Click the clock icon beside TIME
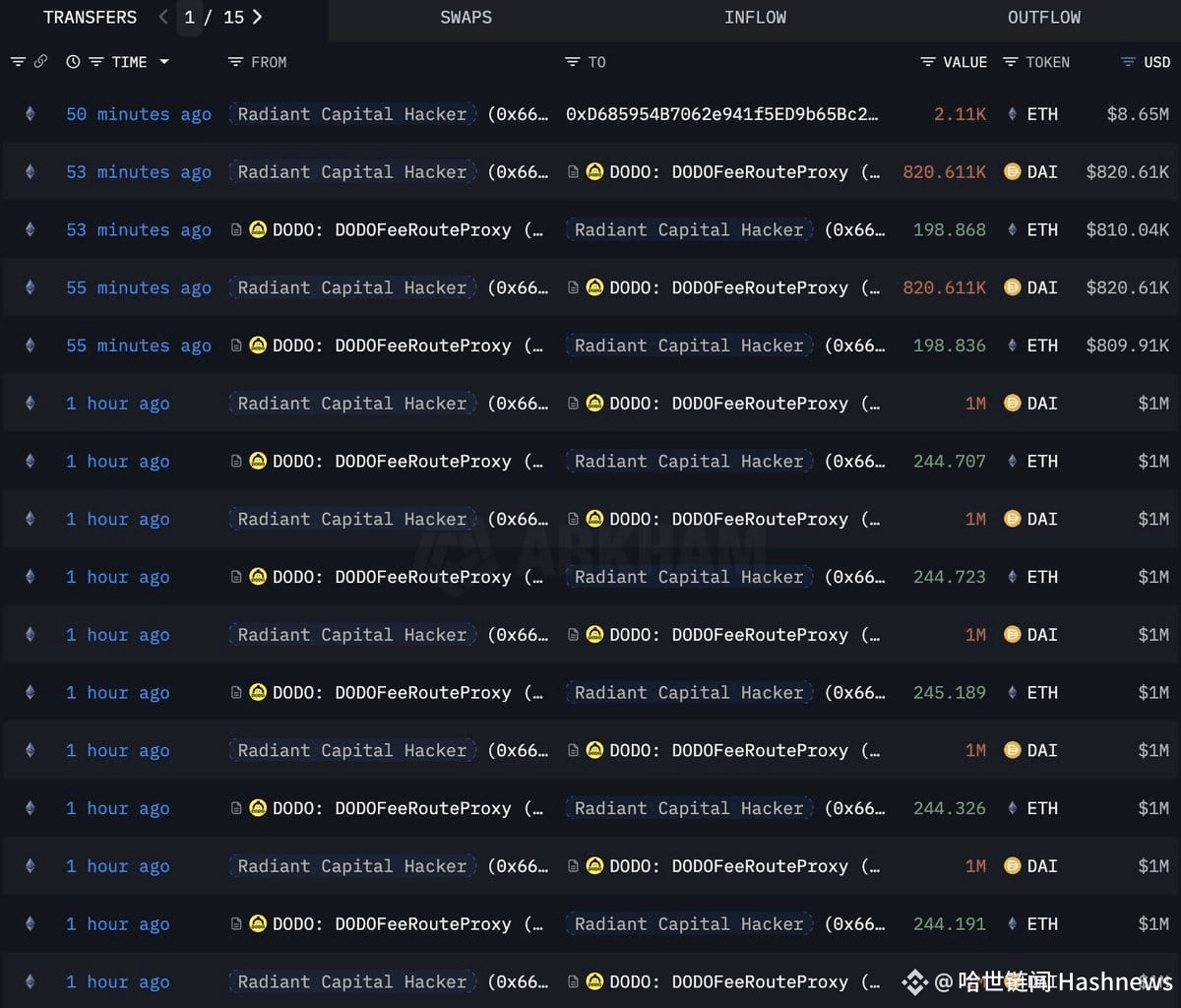The height and width of the screenshot is (1008, 1181). point(73,62)
